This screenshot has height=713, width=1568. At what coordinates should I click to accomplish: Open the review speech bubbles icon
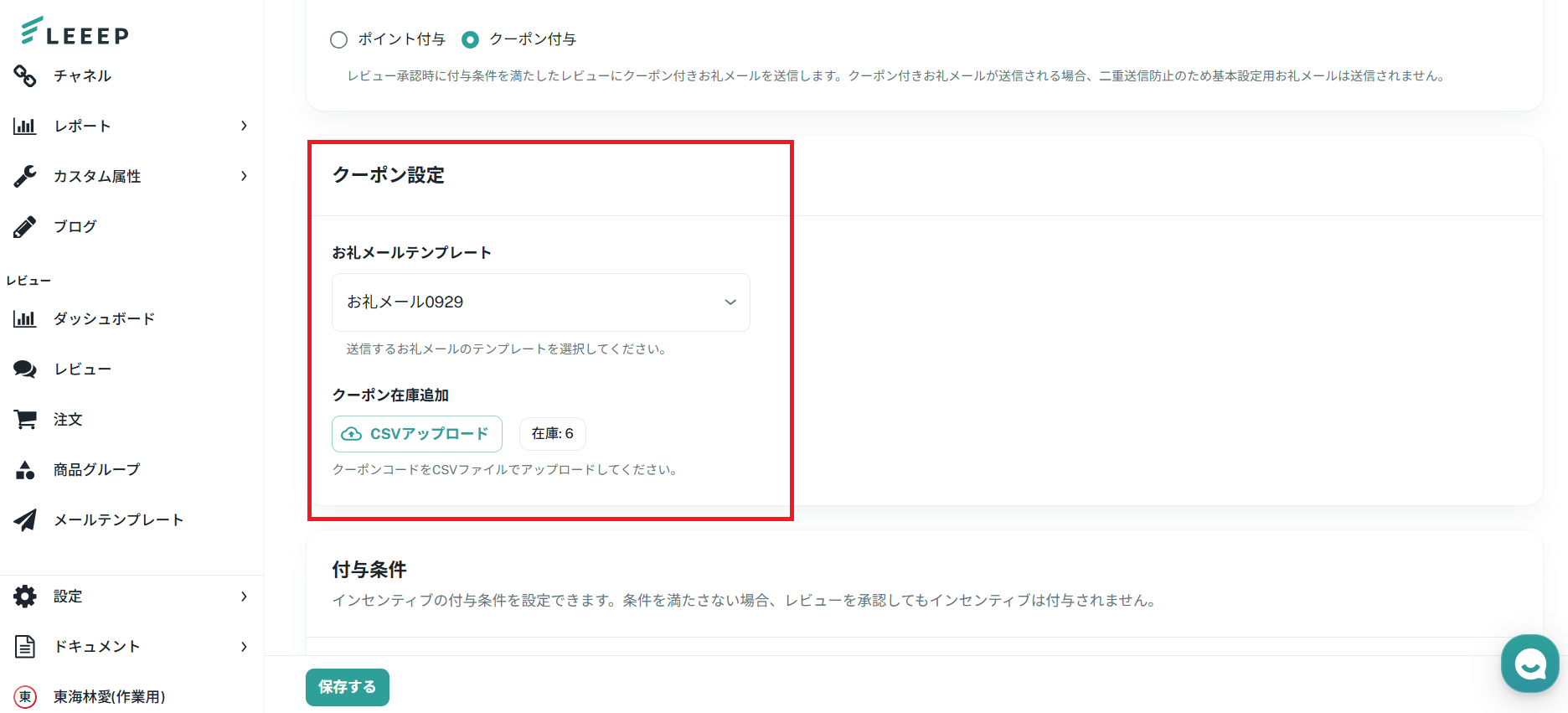[25, 369]
